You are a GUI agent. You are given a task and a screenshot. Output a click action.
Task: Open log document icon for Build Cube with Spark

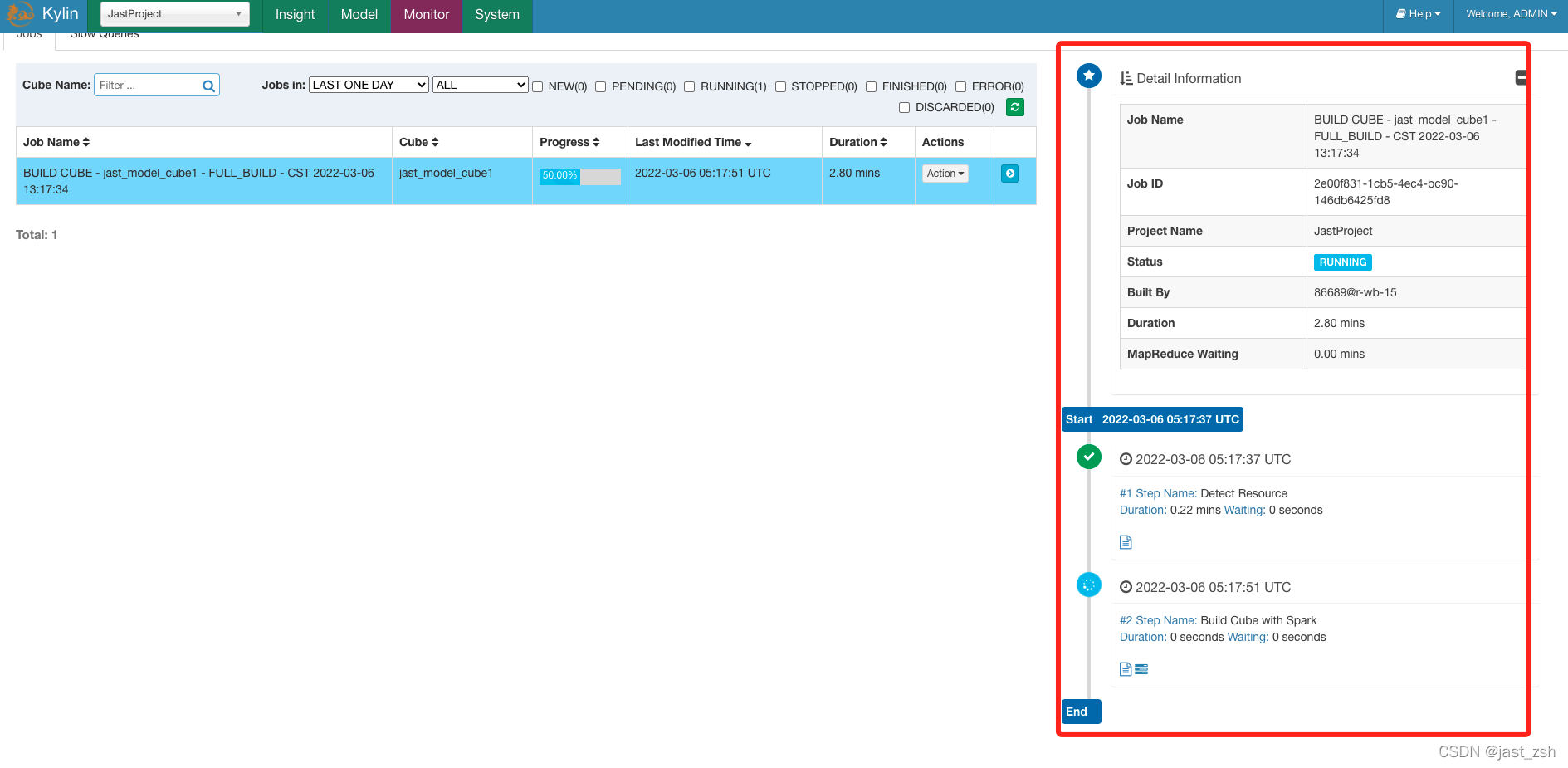coord(1126,669)
